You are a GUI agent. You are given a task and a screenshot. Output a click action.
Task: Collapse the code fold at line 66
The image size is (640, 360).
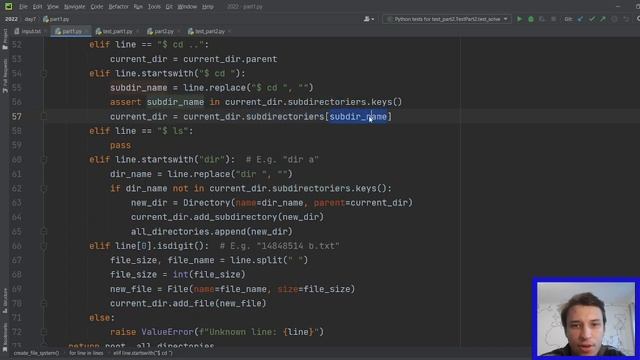(44, 246)
